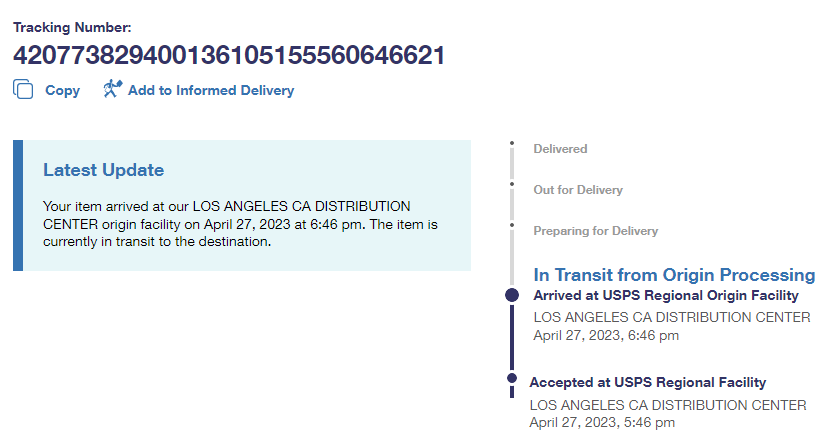823x447 pixels.
Task: Click Arrived at USPS Regional Origin Facility
Action: [666, 296]
